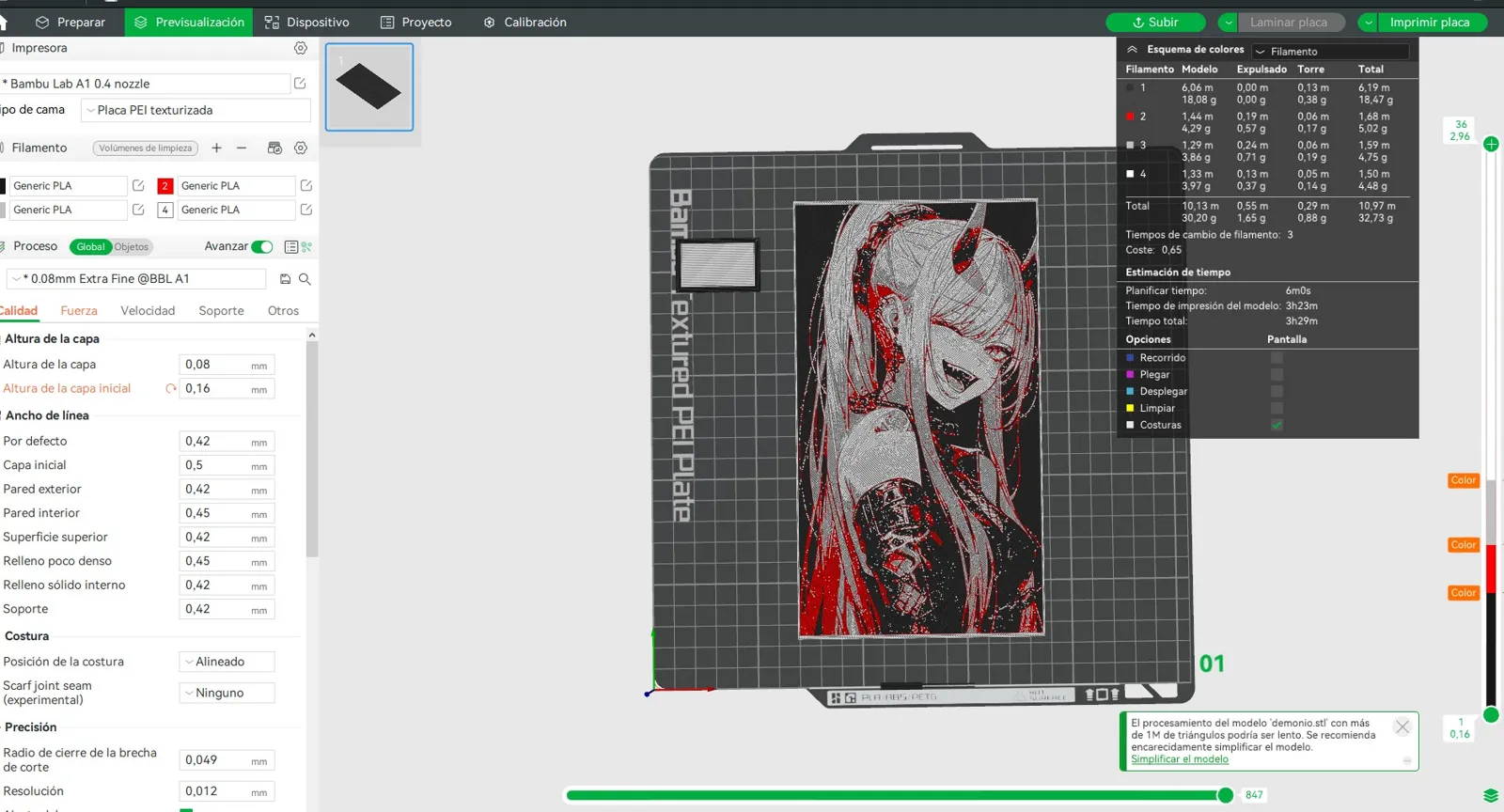
Task: Click the Subir button
Action: click(1155, 23)
